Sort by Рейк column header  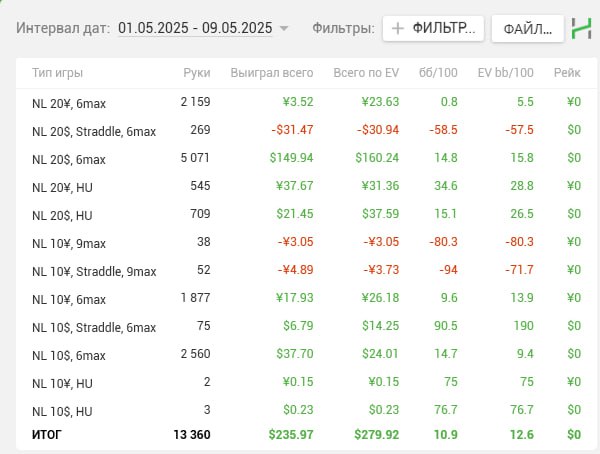pyautogui.click(x=567, y=73)
